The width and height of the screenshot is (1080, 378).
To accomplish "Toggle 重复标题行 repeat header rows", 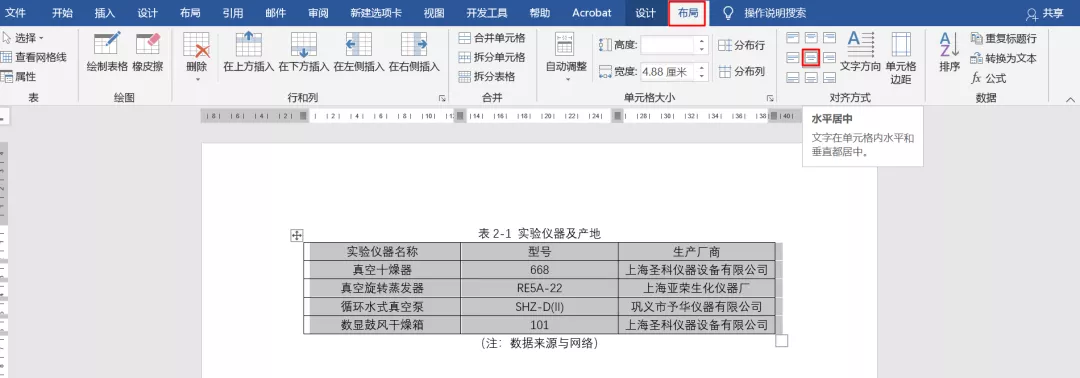I will tap(1004, 39).
